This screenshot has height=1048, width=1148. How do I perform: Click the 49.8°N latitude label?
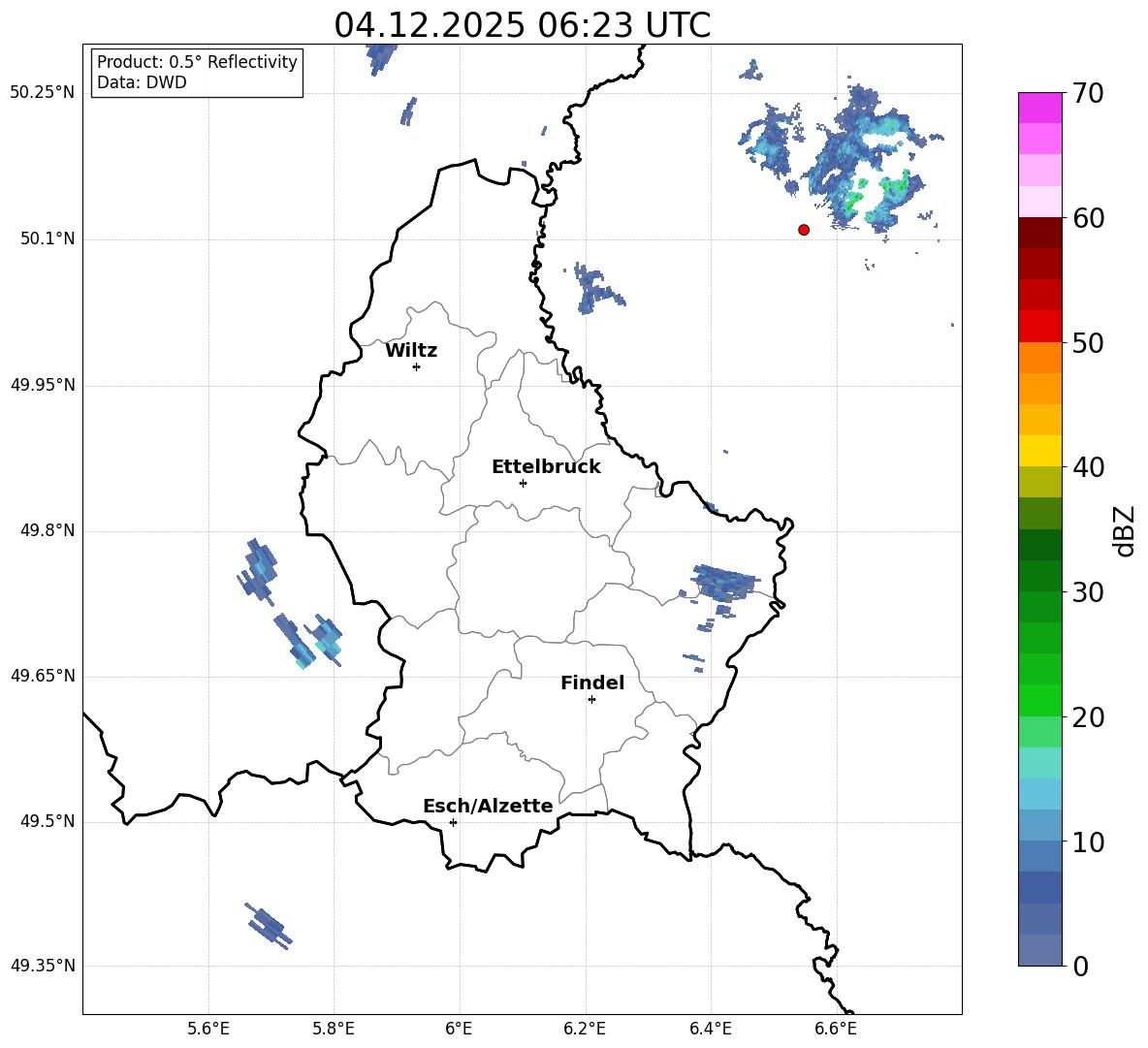click(x=48, y=530)
